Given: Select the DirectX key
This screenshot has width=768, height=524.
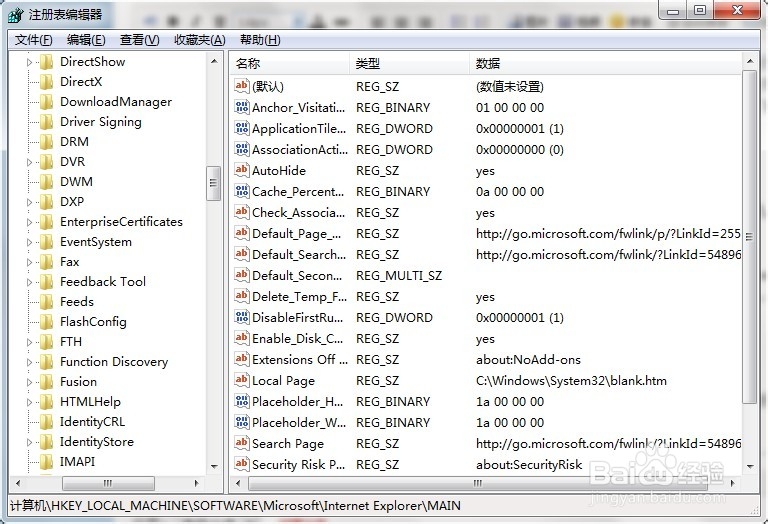Looking at the screenshot, I should click(81, 82).
